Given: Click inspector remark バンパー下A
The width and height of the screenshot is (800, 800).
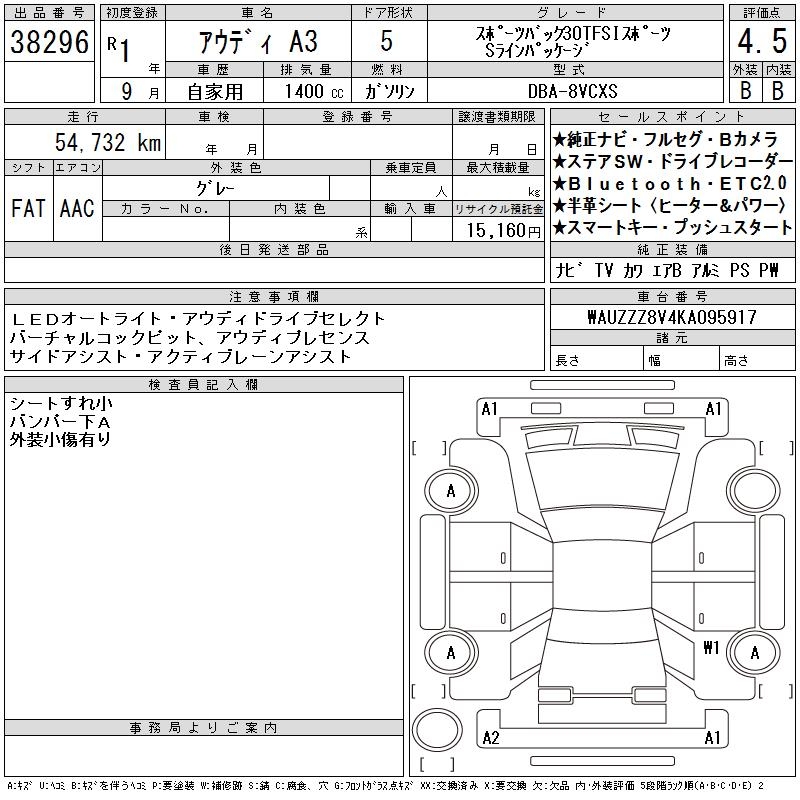Looking at the screenshot, I should [x=60, y=421].
